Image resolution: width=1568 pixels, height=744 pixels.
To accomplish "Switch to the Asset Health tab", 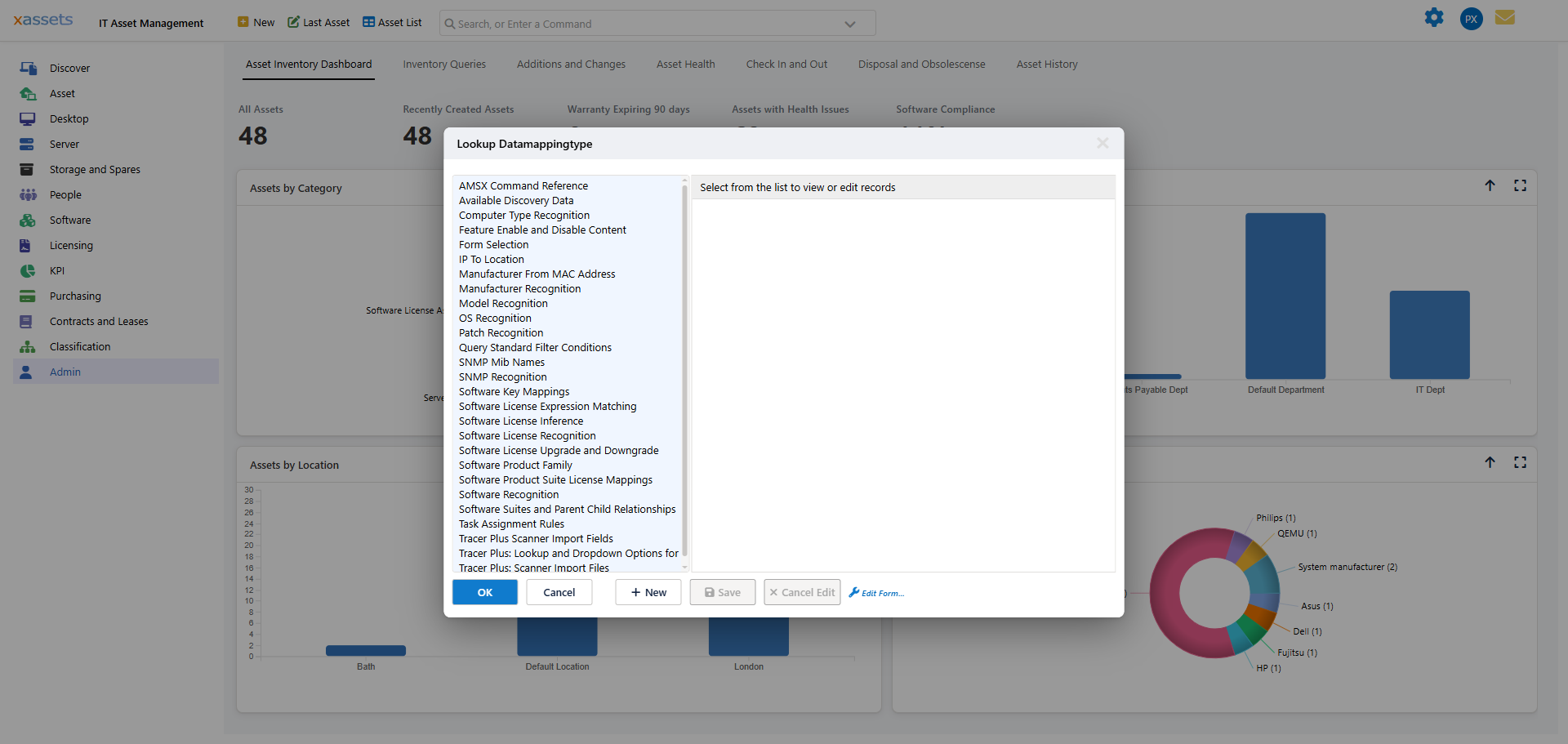I will point(685,64).
